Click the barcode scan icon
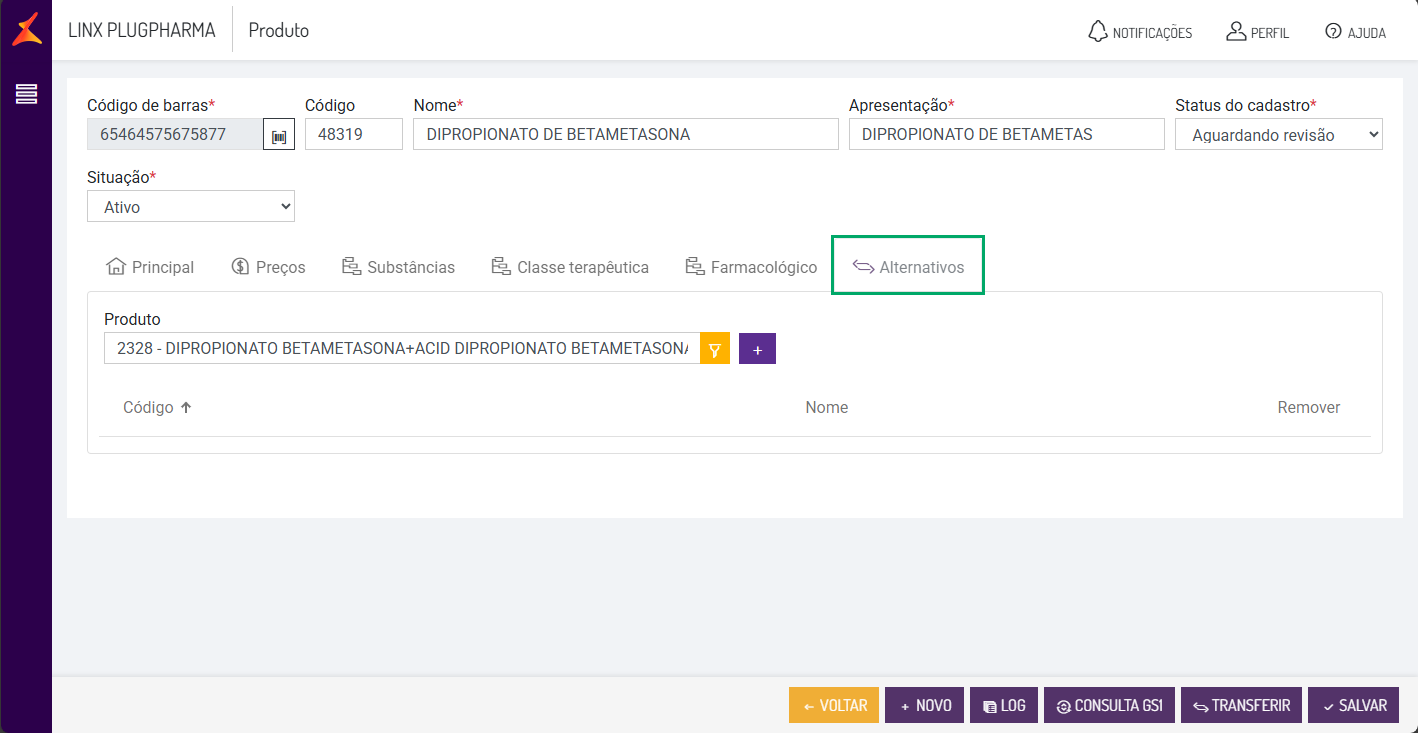The width and height of the screenshot is (1418, 733). tap(279, 135)
